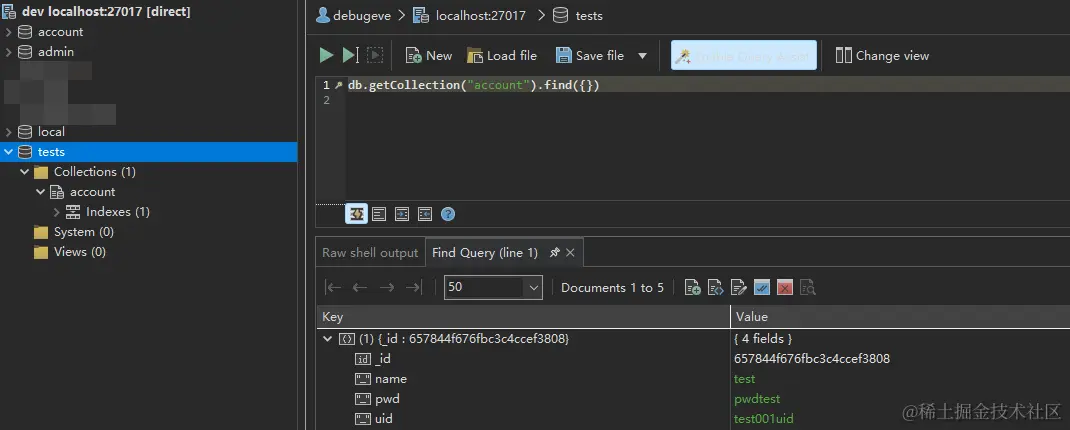Expand the local database in the tree
This screenshot has width=1070, height=430.
8,132
